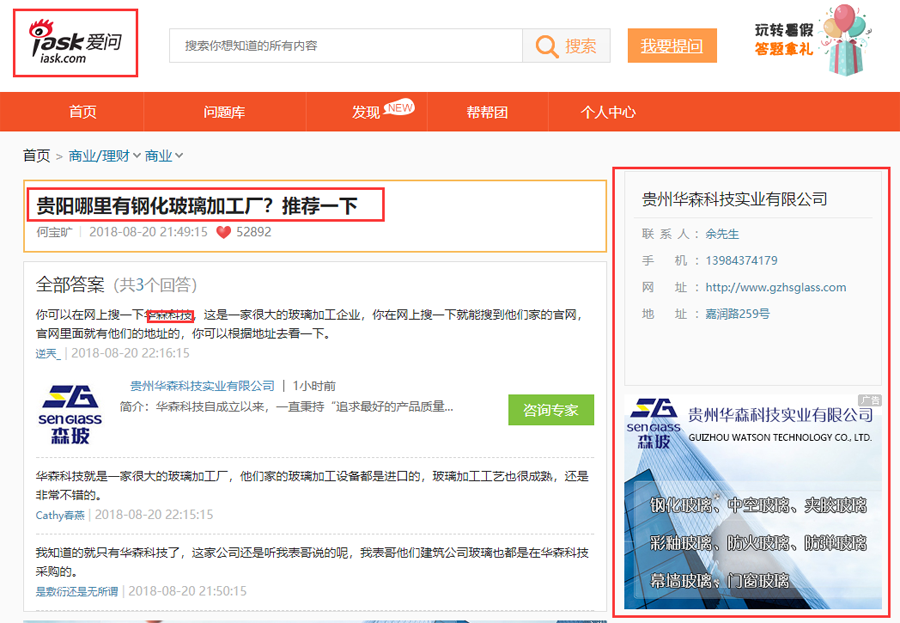
Task: Click the 华森科技 keyword in first answer
Action: tap(169, 315)
